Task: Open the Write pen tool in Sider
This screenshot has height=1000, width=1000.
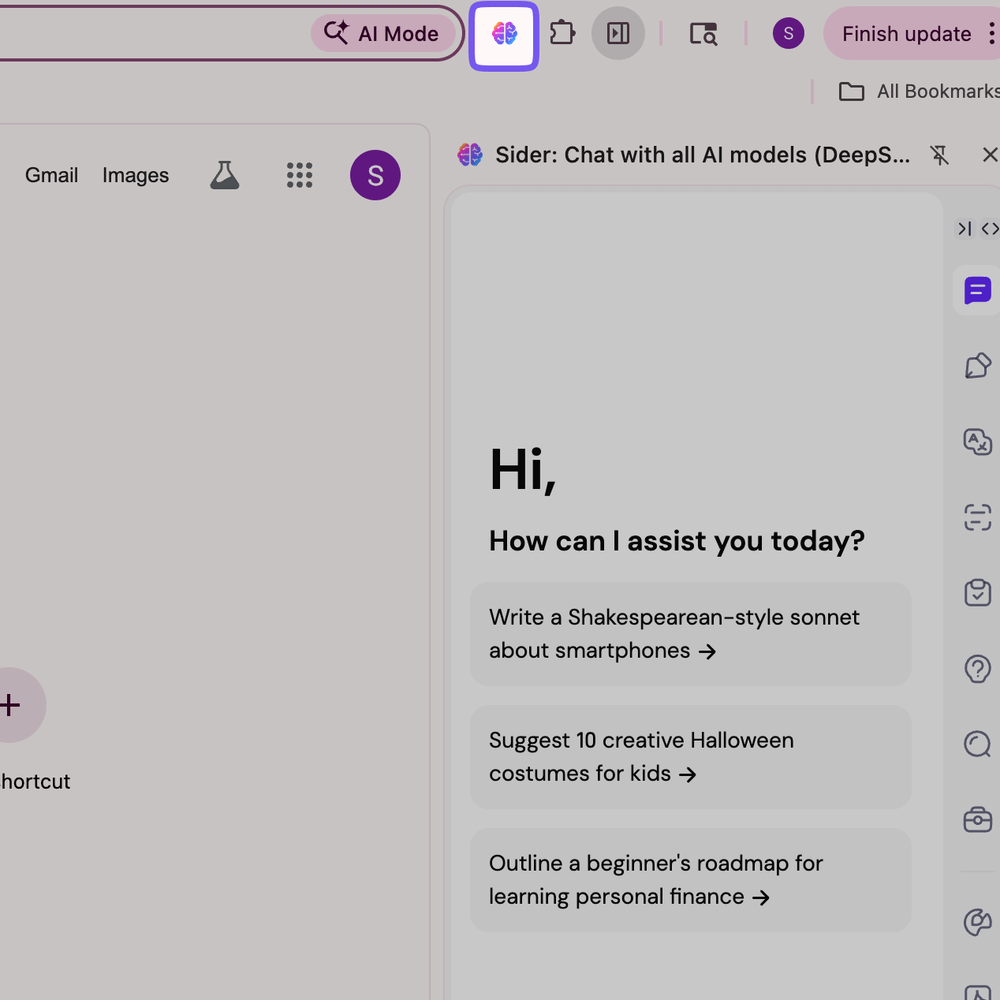Action: coord(978,366)
